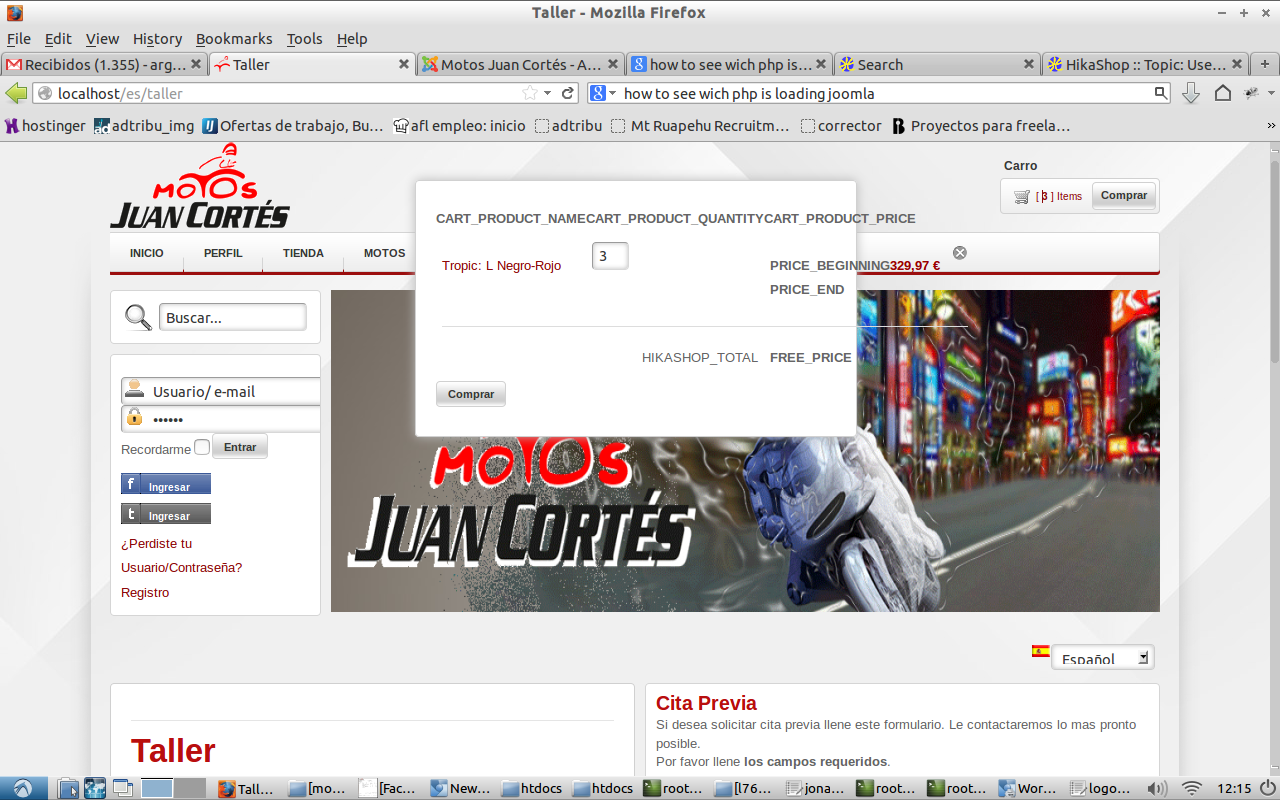Viewport: 1280px width, 800px height.
Task: Open a new tab with plus button
Action: pos(1265,64)
